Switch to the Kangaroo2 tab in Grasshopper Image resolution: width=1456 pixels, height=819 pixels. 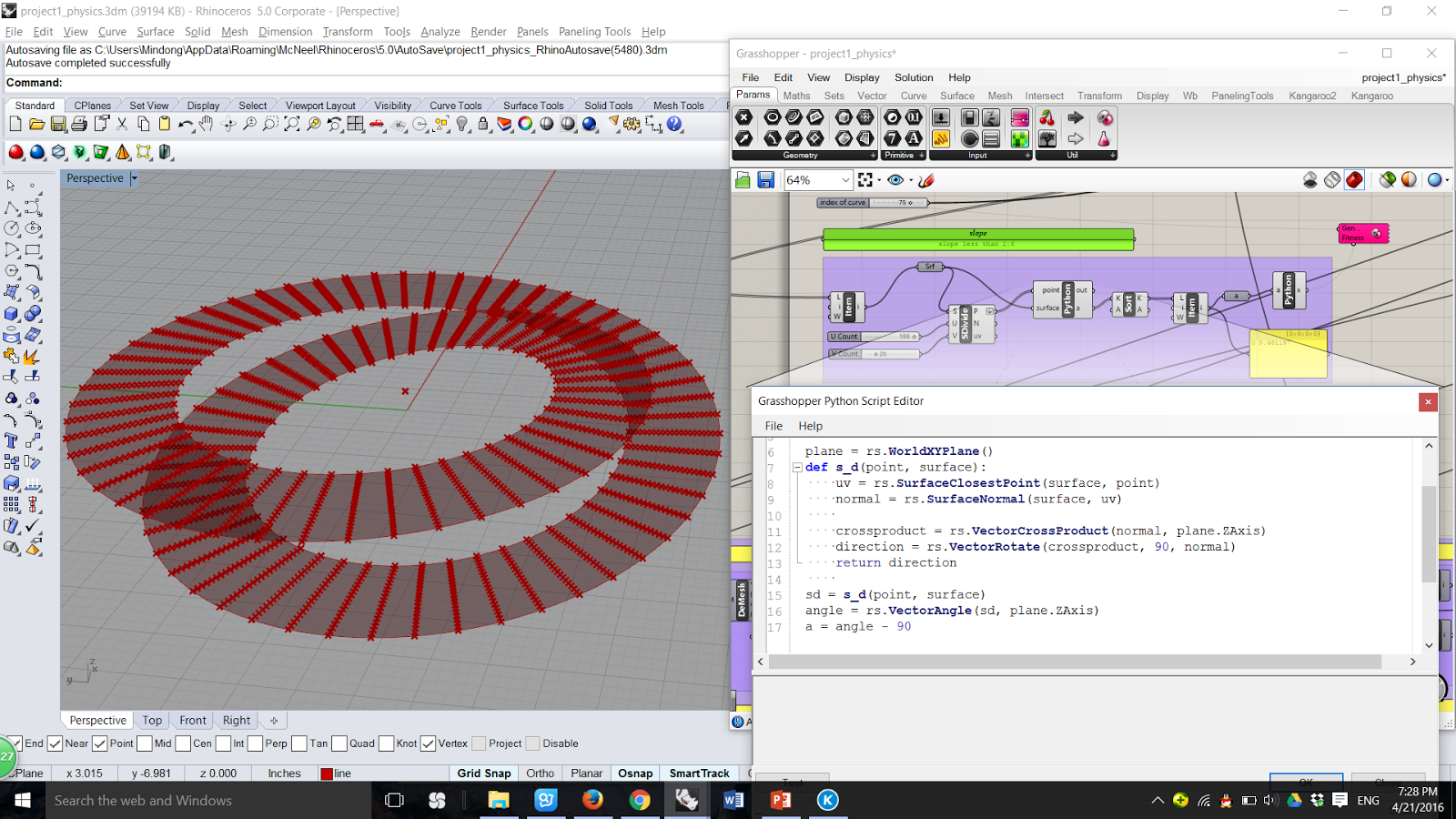tap(1312, 96)
